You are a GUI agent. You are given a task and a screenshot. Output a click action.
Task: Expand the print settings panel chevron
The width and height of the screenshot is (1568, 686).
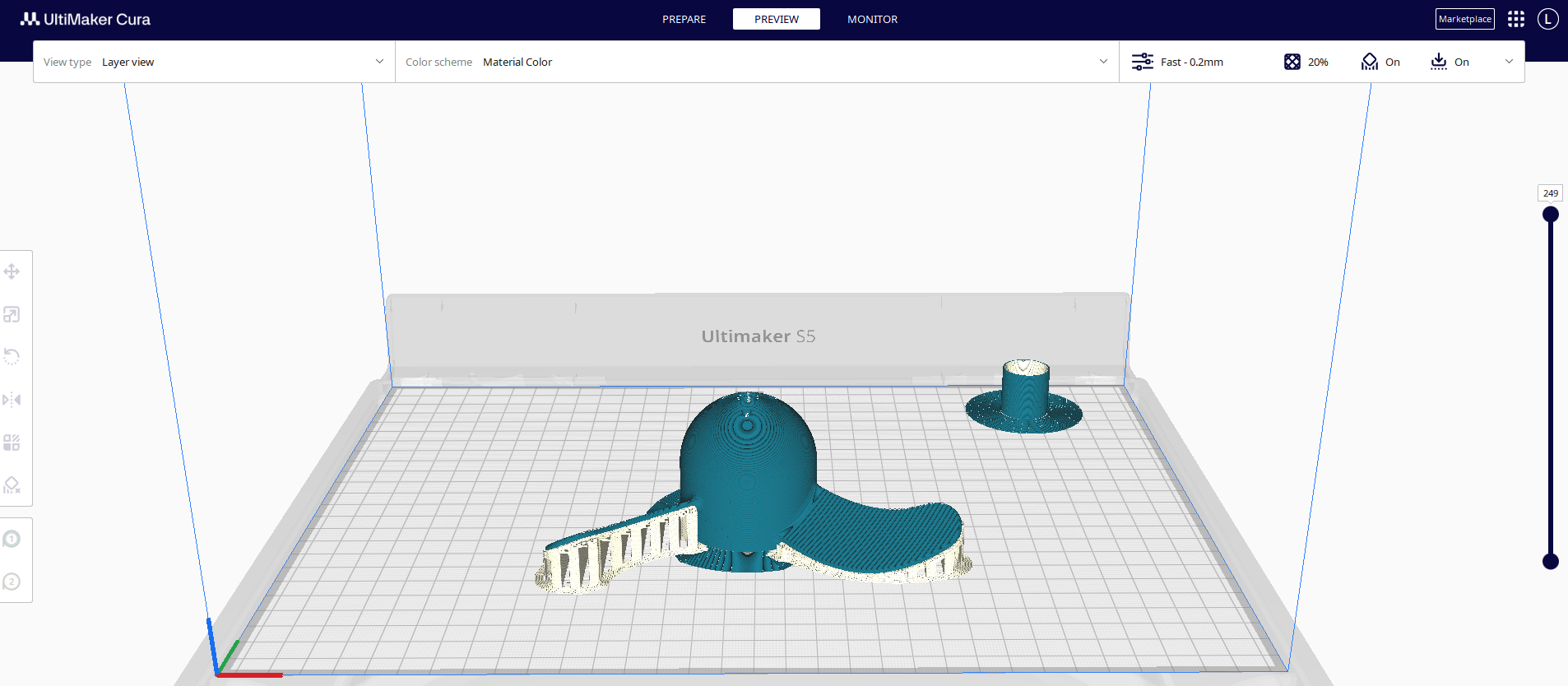point(1509,62)
